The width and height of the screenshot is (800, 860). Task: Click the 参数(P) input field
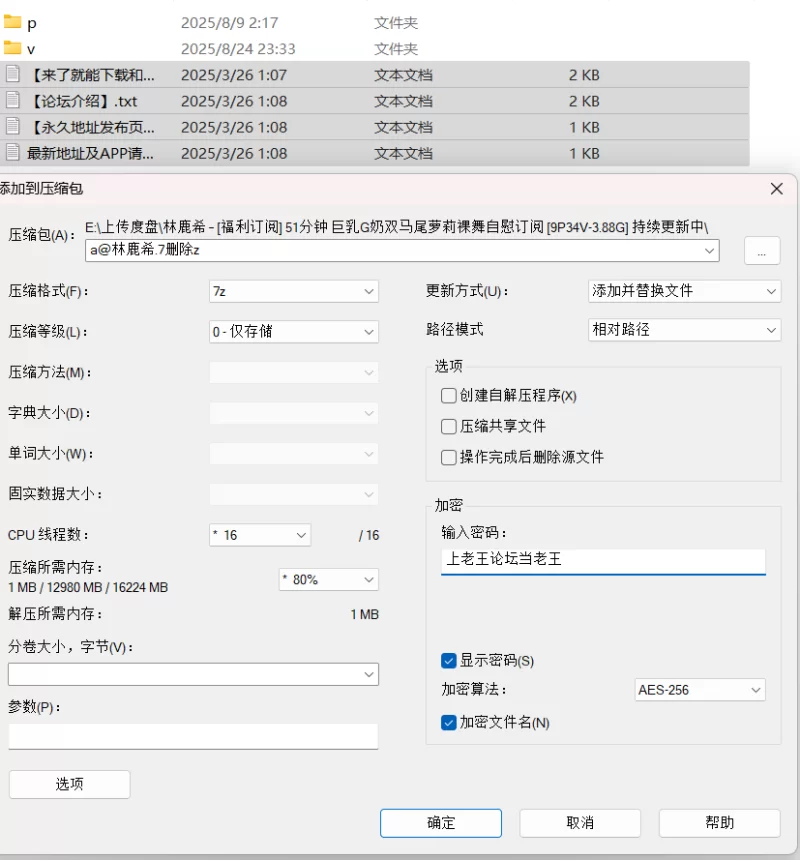pyautogui.click(x=193, y=737)
